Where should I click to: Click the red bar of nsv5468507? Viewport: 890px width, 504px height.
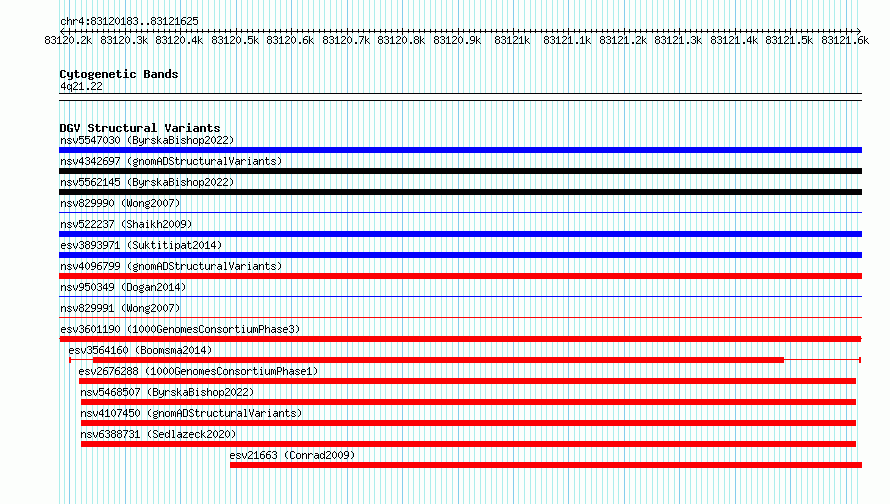468,402
